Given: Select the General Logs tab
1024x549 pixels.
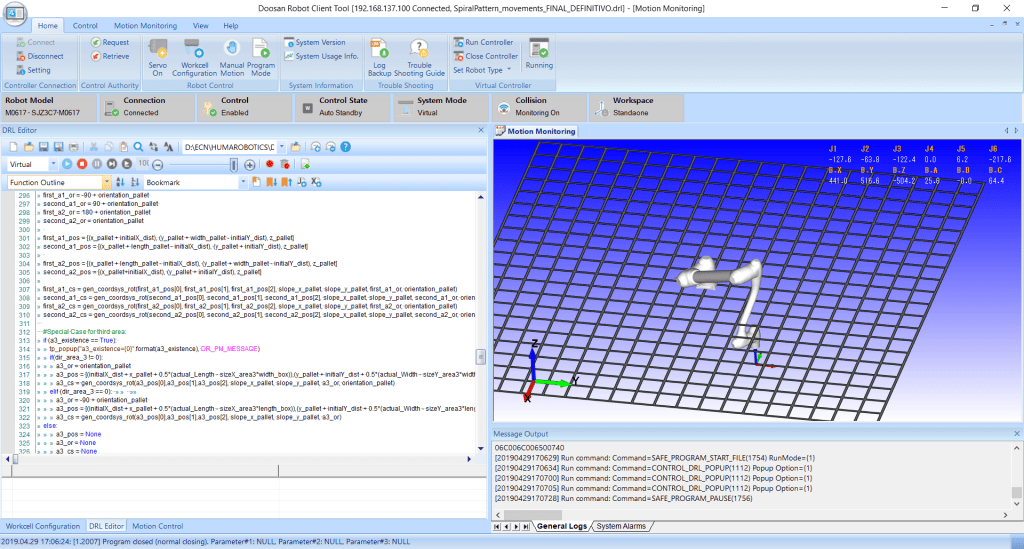Looking at the screenshot, I should click(561, 525).
